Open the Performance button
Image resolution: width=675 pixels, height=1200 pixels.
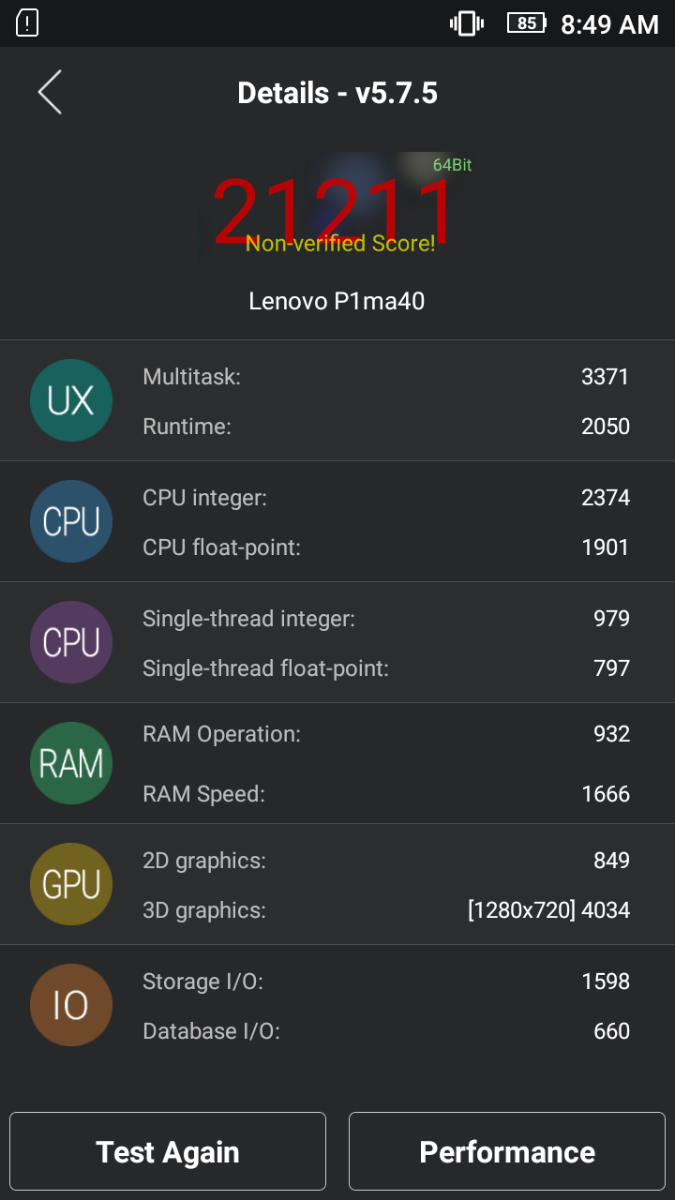pos(507,1152)
